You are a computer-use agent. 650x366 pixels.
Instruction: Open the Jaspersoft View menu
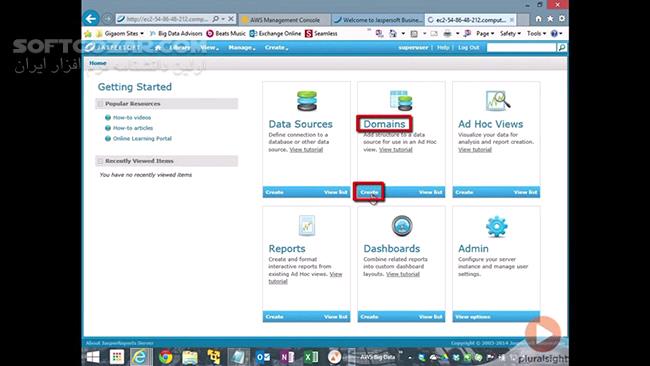point(209,48)
